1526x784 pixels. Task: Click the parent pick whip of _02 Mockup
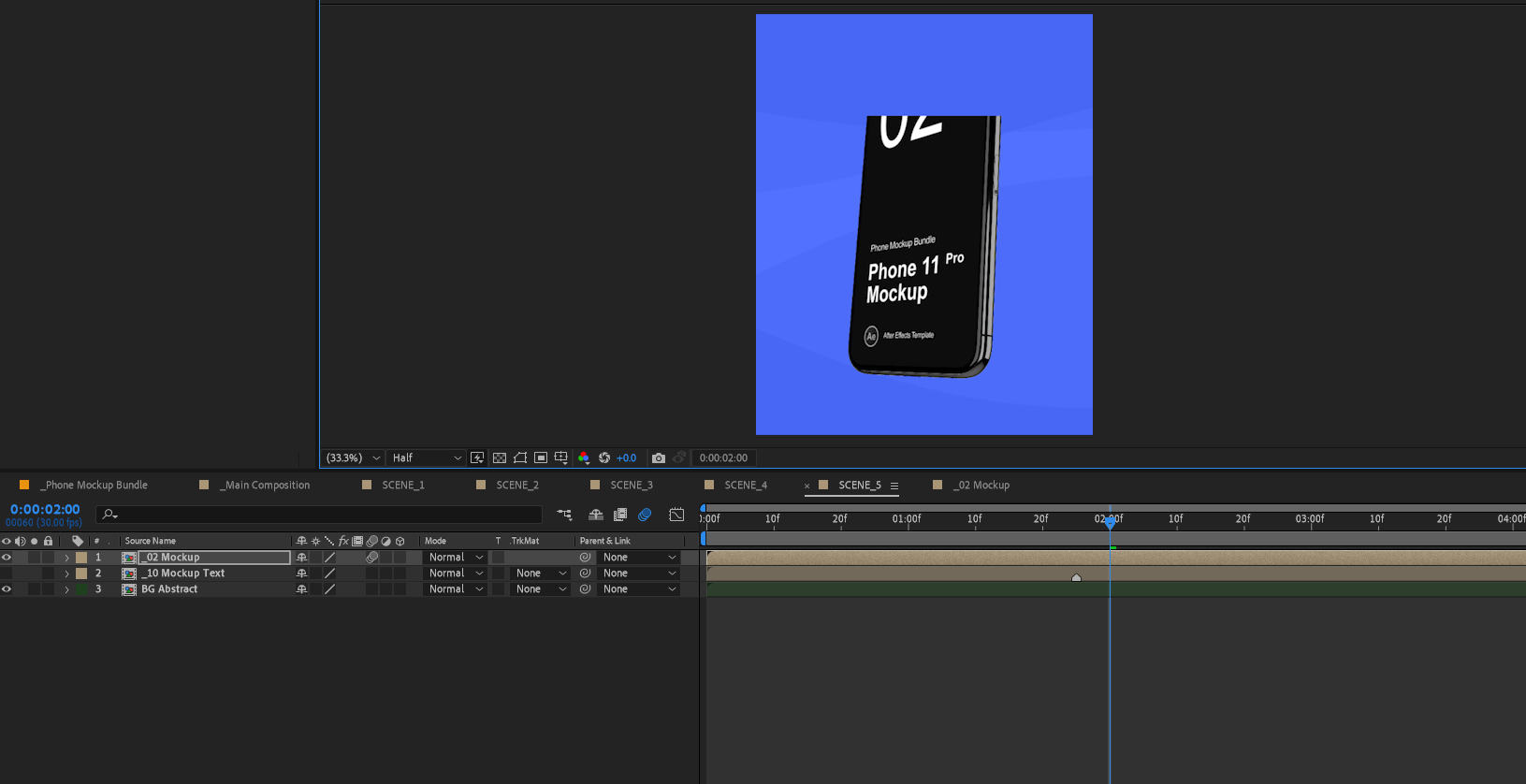tap(585, 558)
